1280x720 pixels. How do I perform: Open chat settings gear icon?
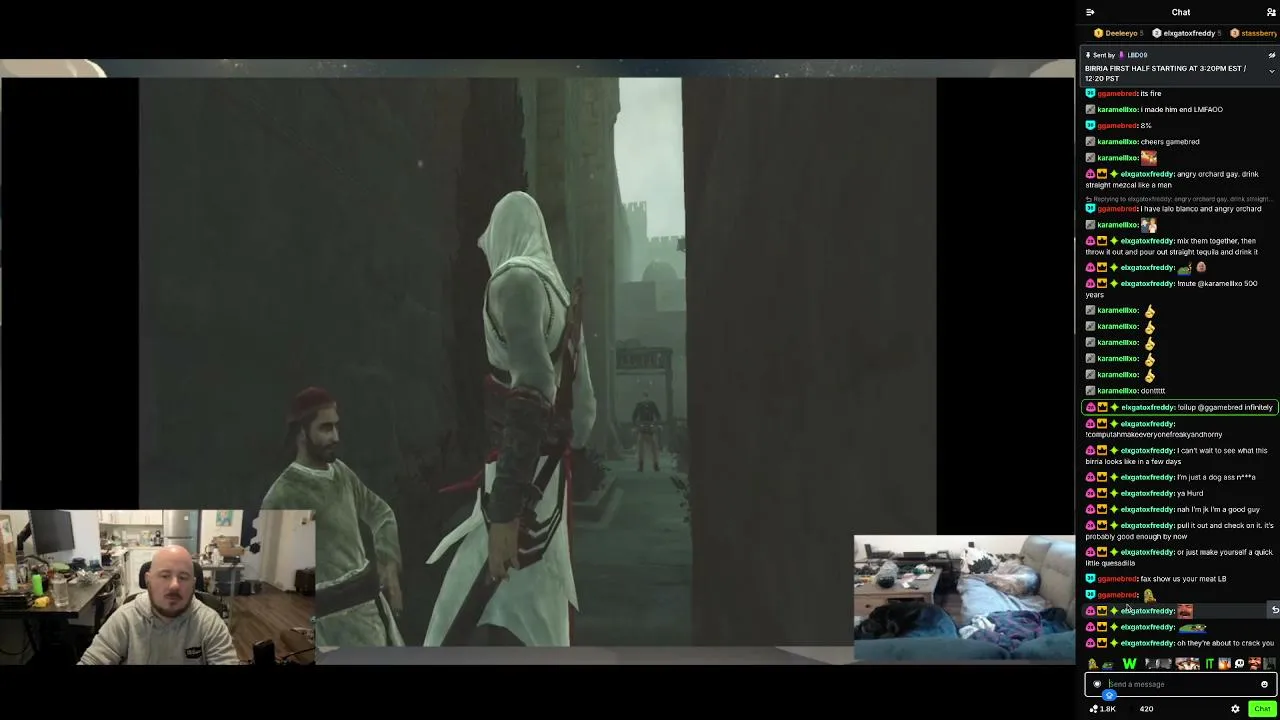(x=1235, y=709)
